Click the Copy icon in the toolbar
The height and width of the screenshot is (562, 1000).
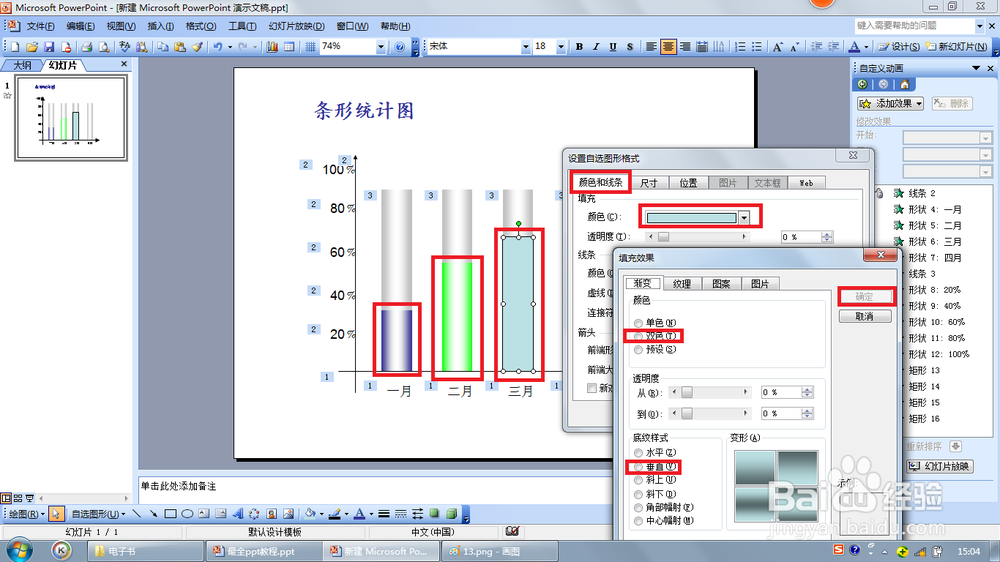pyautogui.click(x=163, y=47)
